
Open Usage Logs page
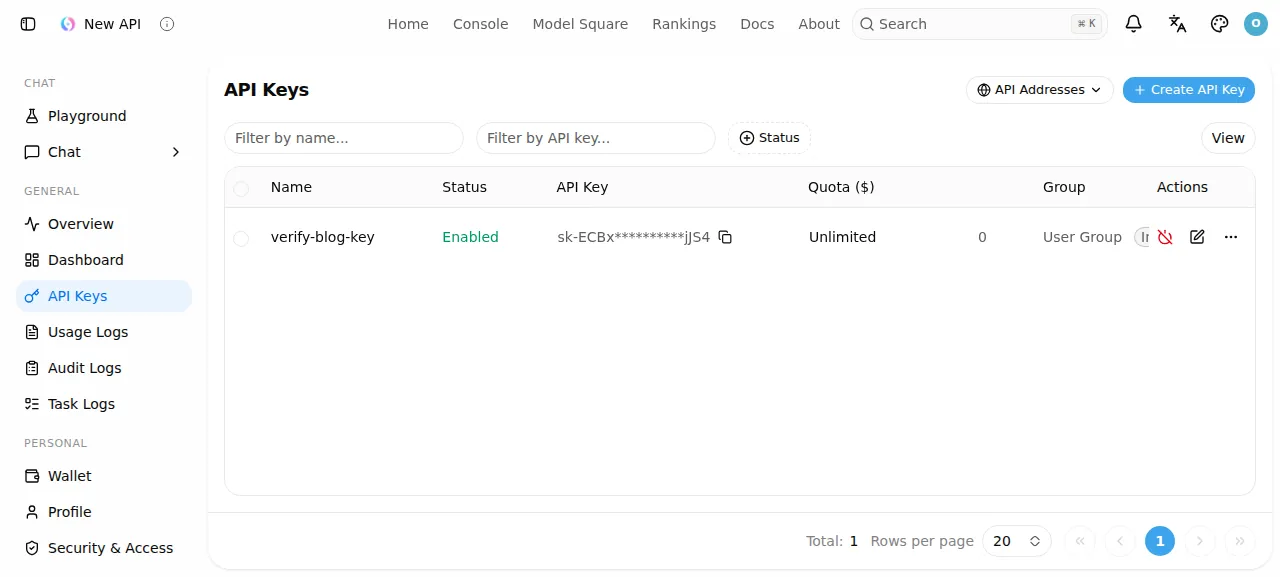click(x=104, y=332)
